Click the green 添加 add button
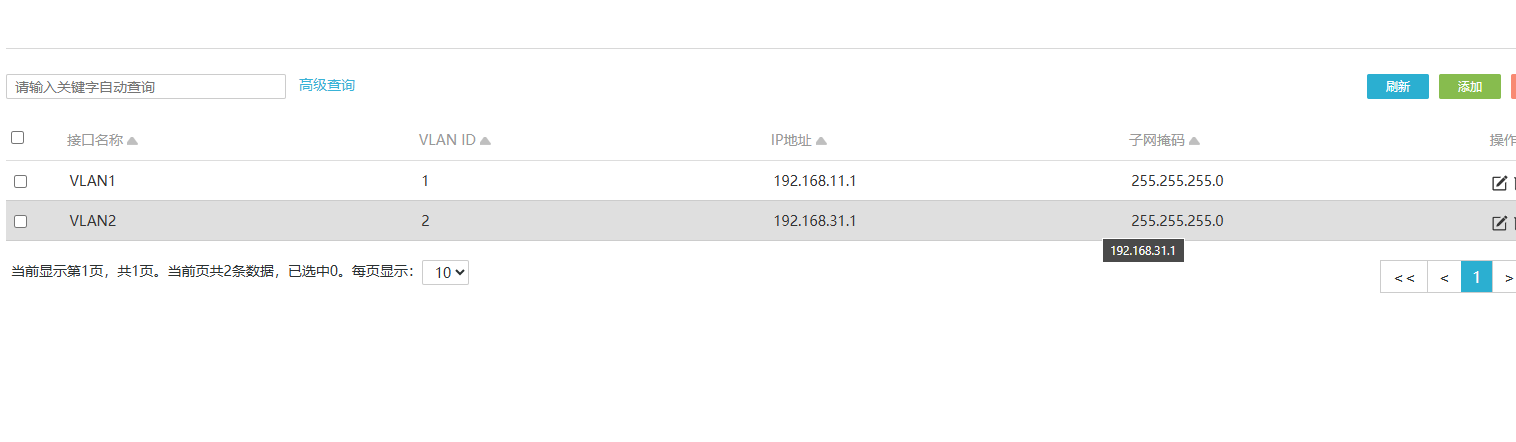Image resolution: width=1516 pixels, height=442 pixels. click(1469, 87)
